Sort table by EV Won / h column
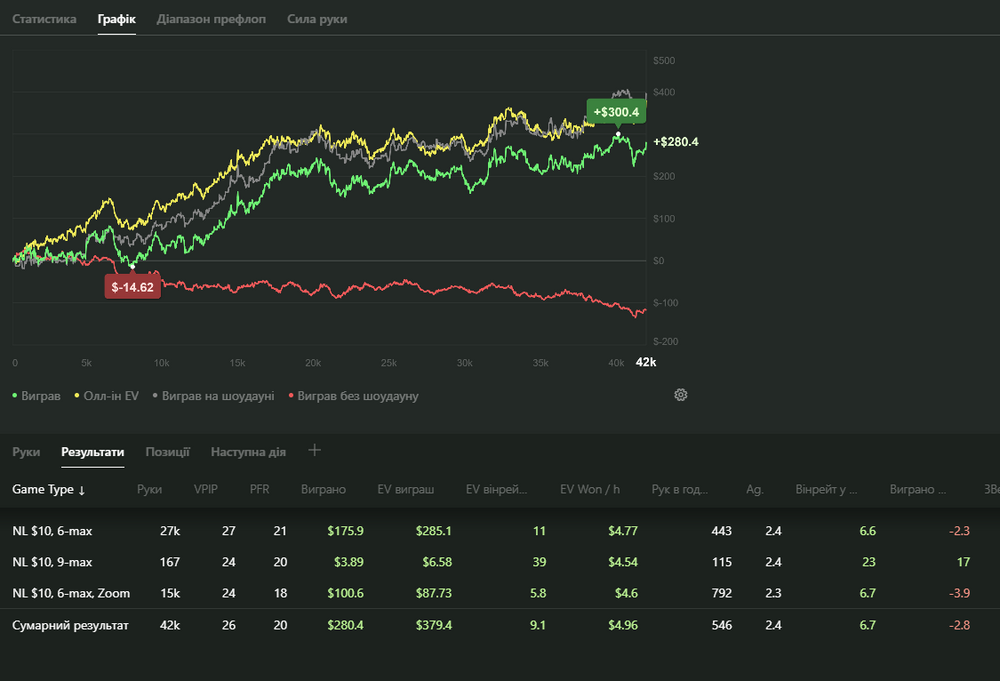Screen dimensions: 1000x681 click(589, 490)
